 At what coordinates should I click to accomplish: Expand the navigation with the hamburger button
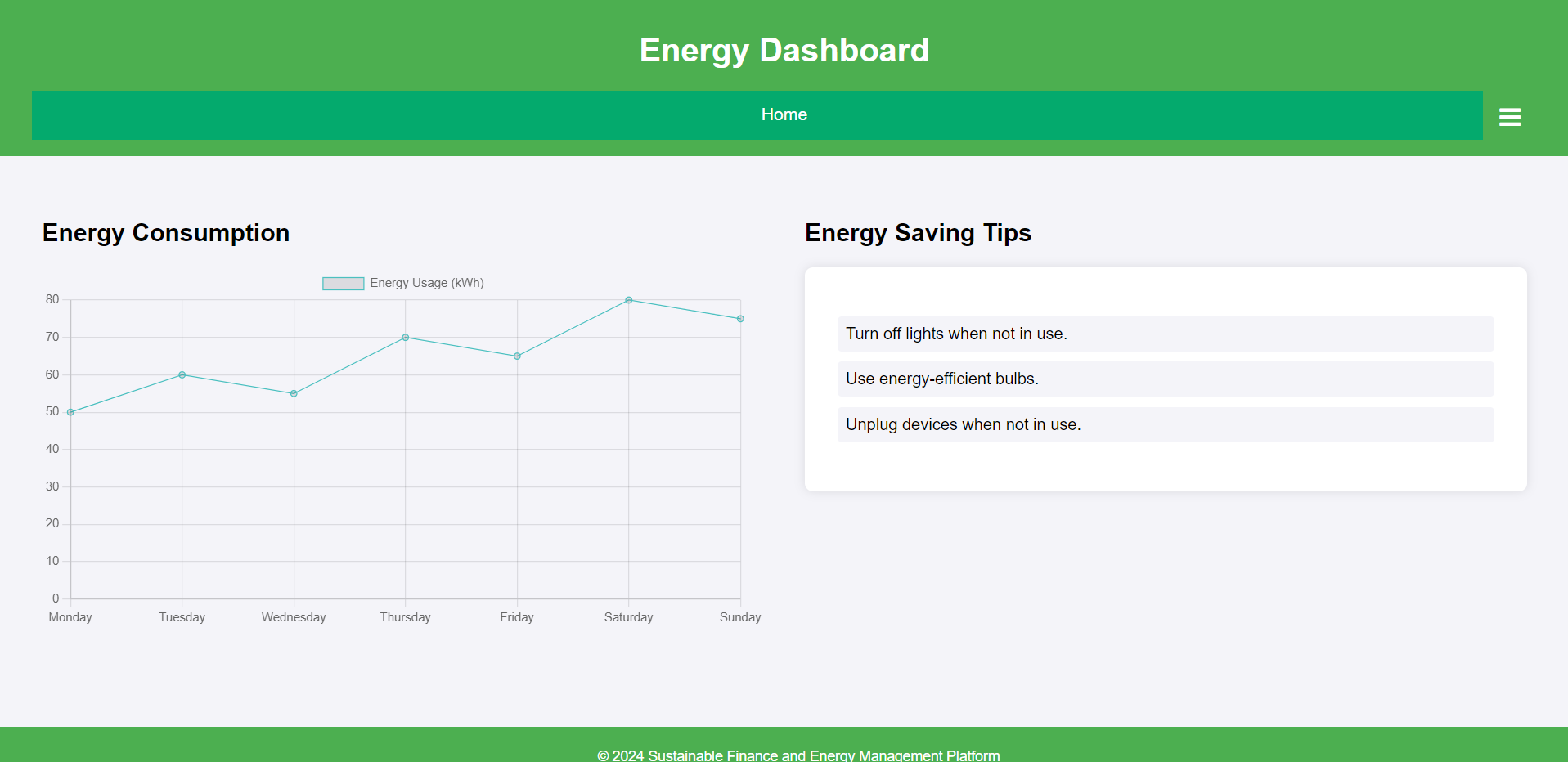[x=1508, y=115]
